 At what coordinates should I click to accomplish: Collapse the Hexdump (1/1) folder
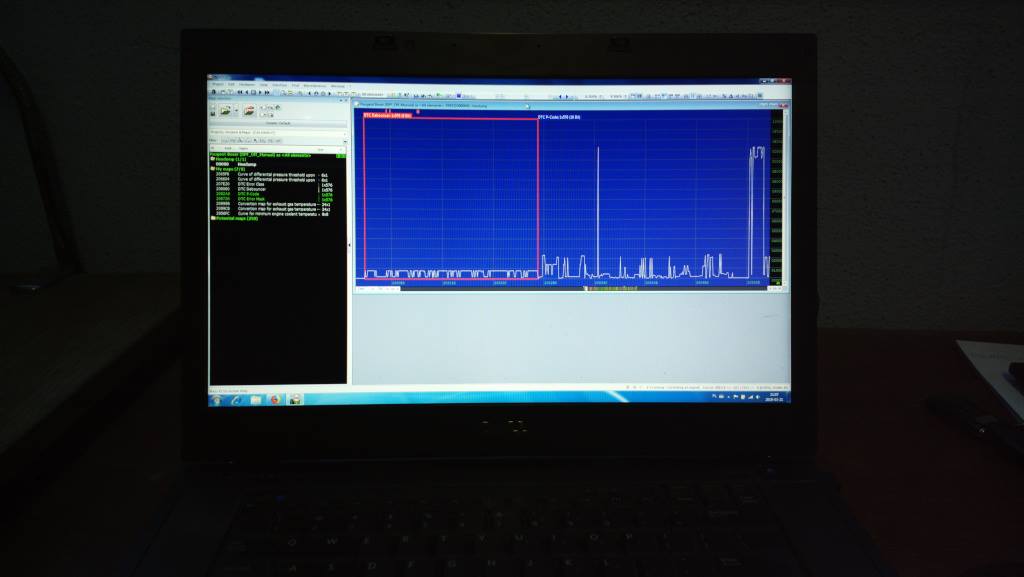213,159
